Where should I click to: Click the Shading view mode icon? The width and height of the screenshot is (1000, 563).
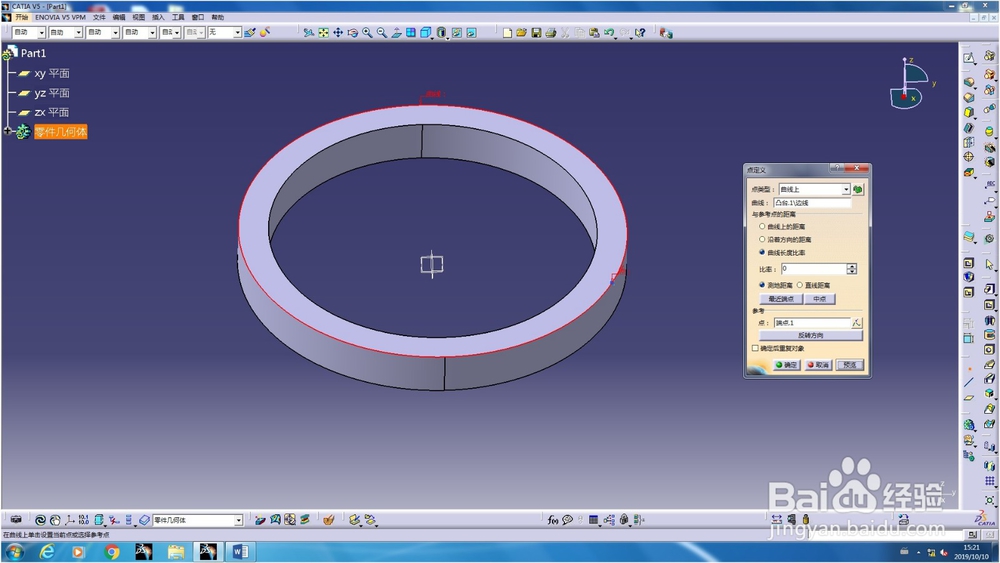(x=441, y=33)
